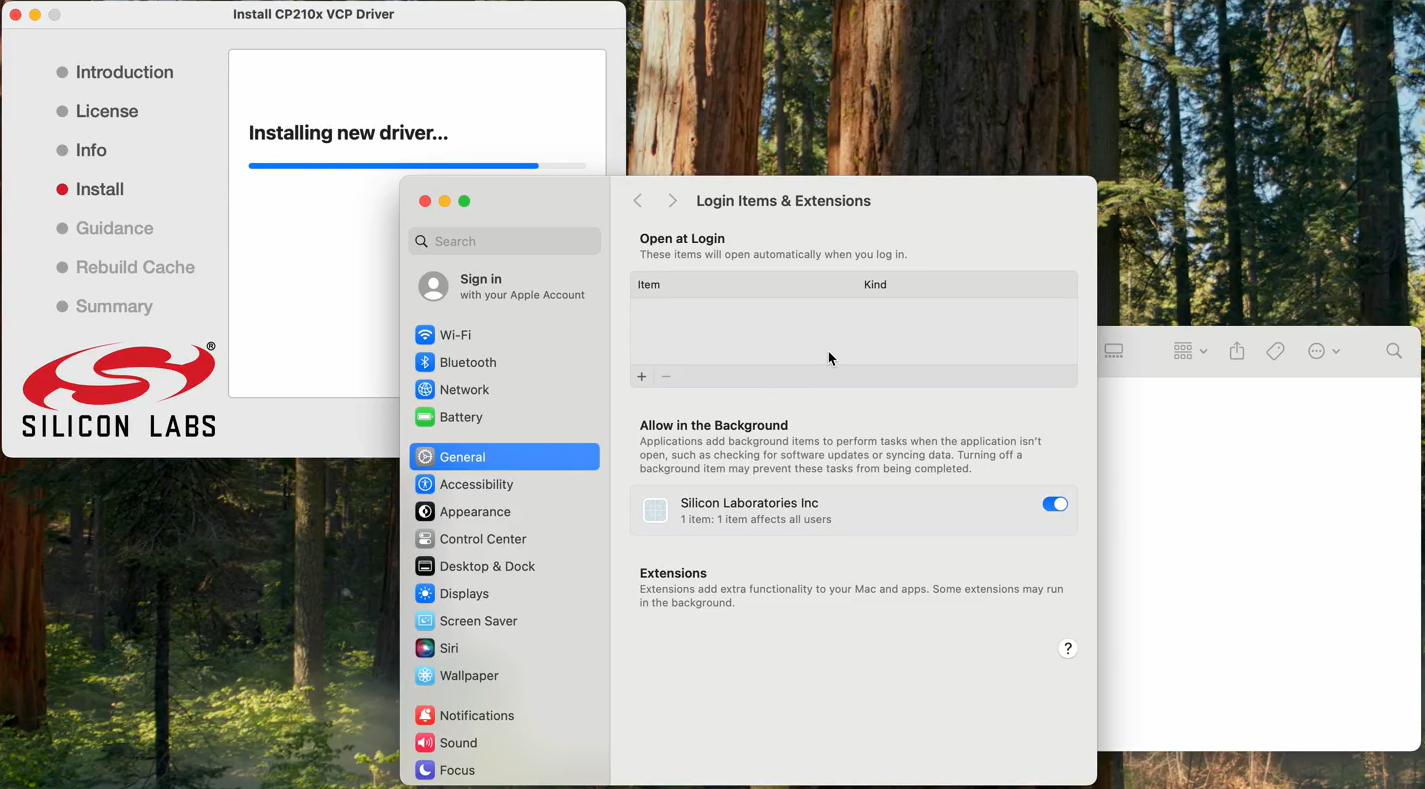Click the Install CP210x VCP Driver title bar
This screenshot has width=1425, height=789.
click(x=313, y=14)
